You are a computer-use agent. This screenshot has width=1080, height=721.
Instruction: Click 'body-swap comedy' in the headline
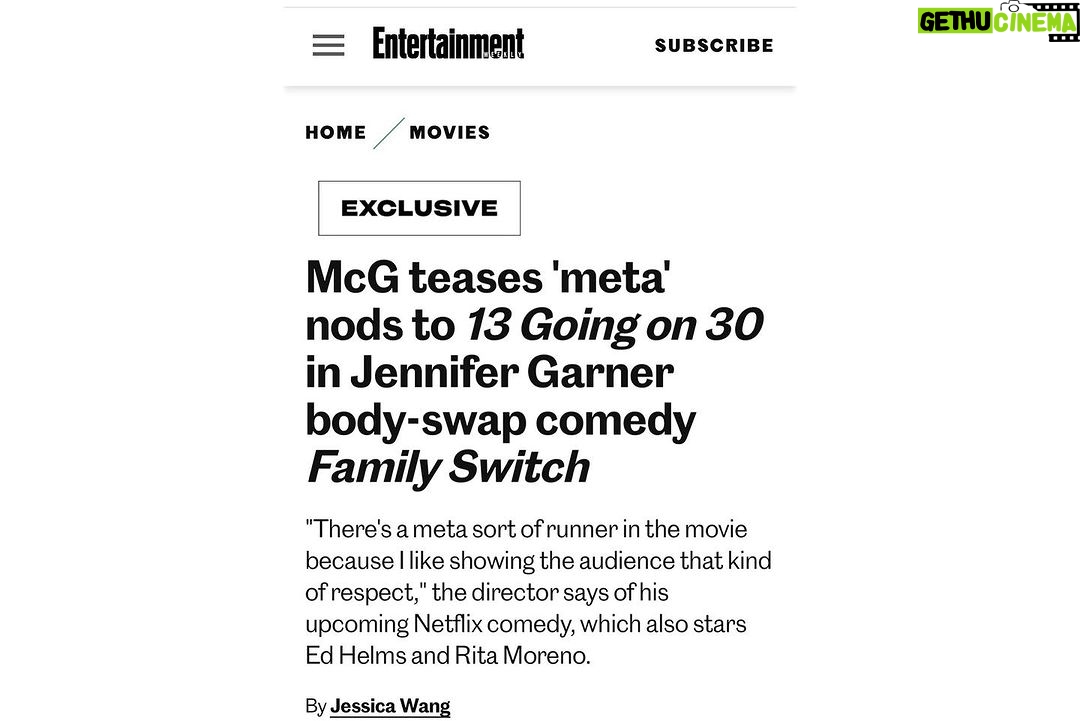tap(501, 420)
